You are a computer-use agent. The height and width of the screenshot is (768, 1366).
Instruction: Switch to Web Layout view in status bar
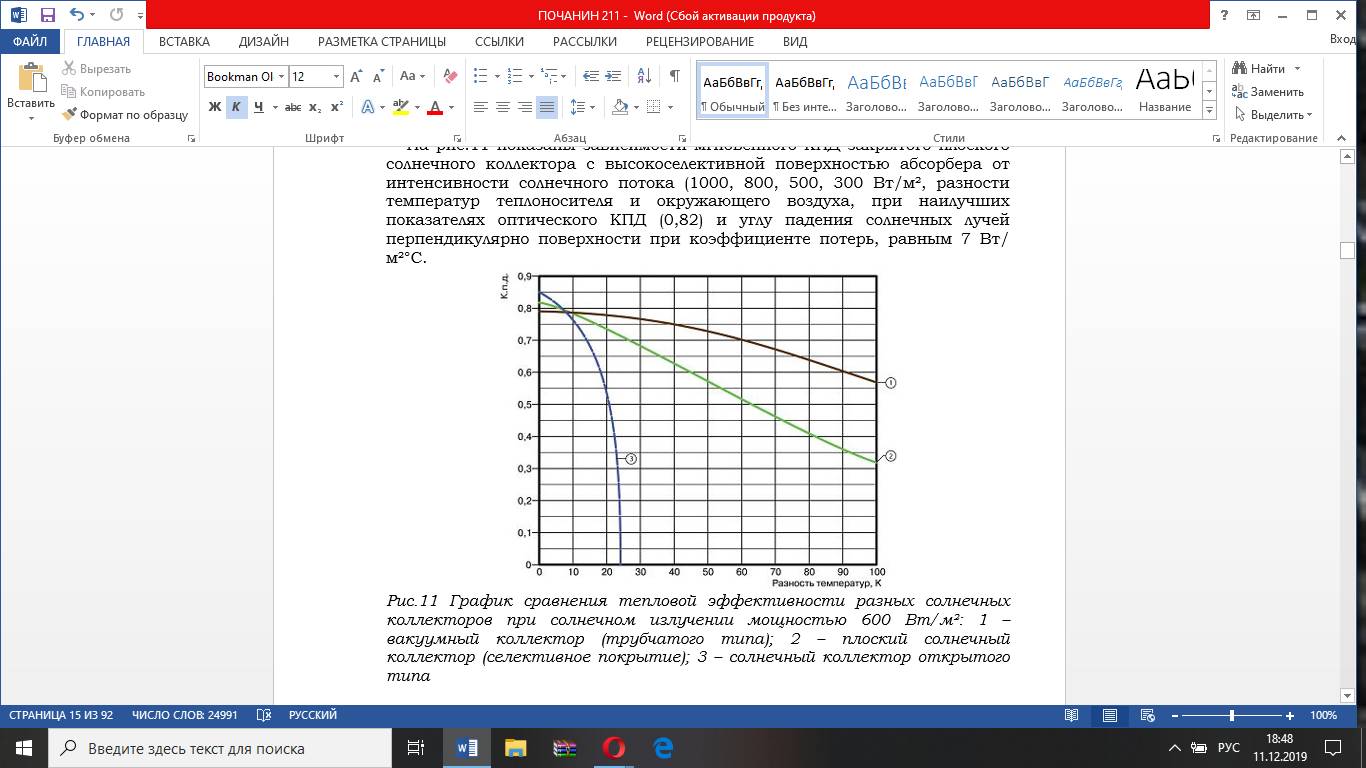(1148, 716)
